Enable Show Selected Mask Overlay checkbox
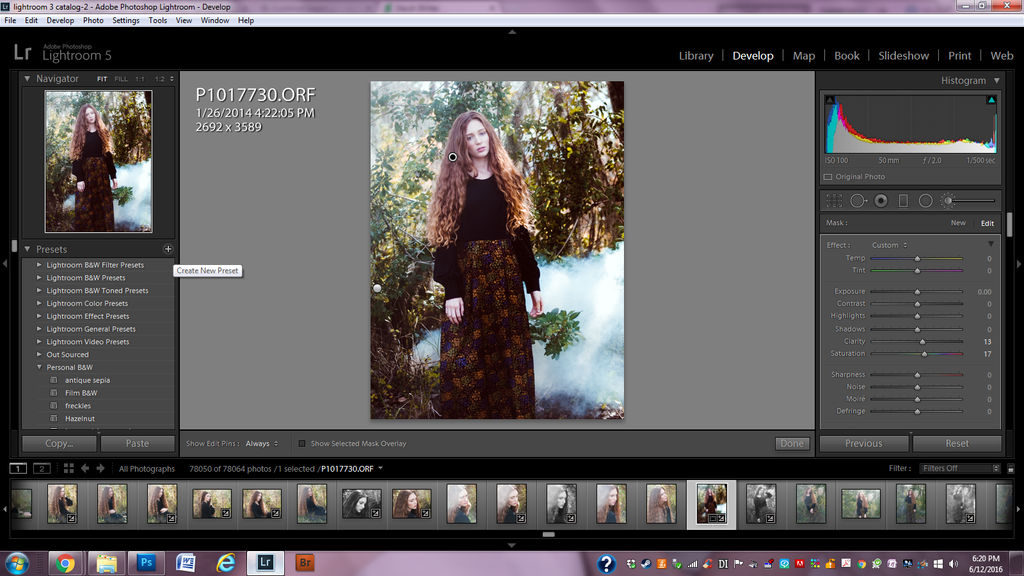 coord(302,443)
